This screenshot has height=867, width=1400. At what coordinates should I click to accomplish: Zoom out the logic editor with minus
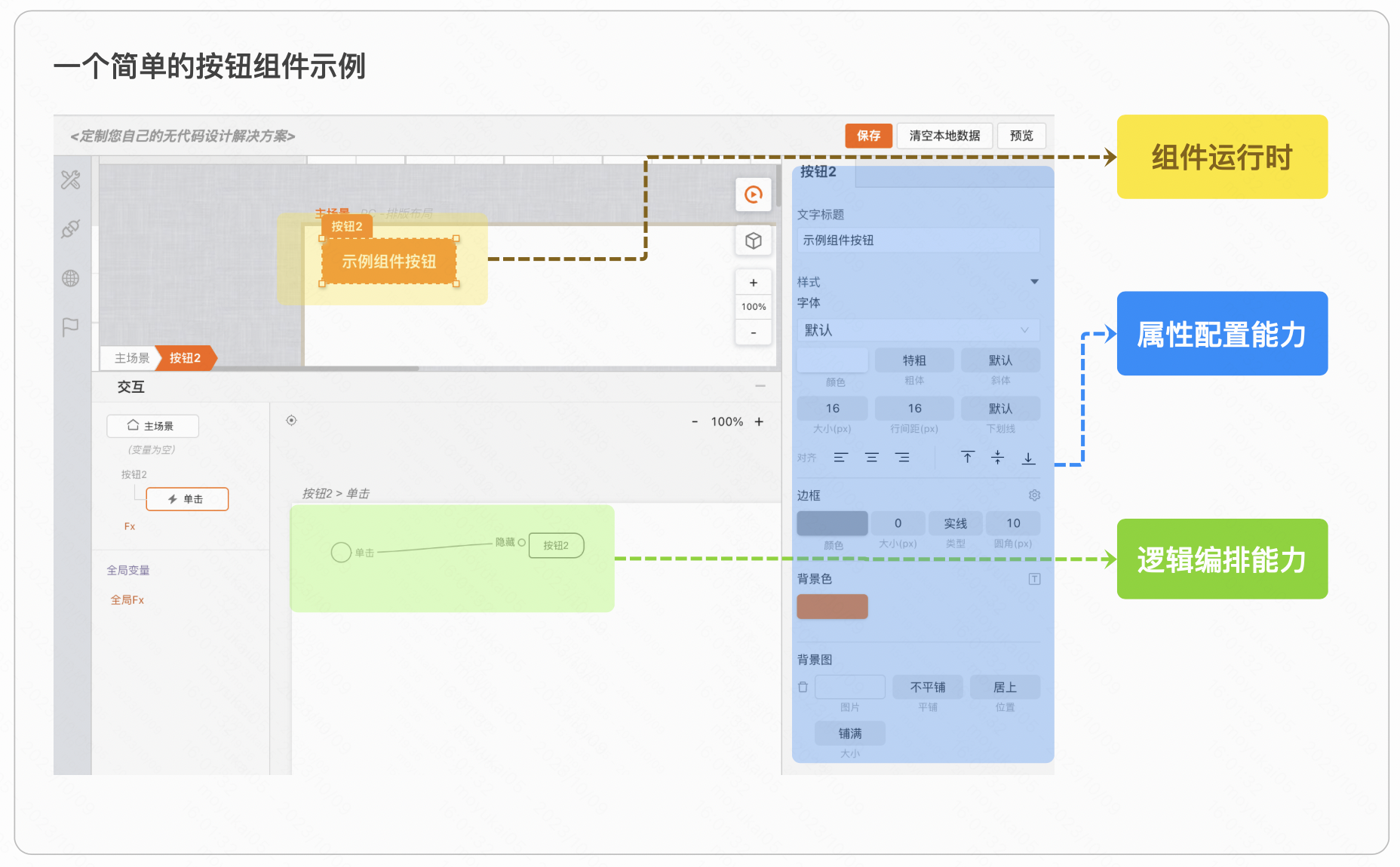[x=695, y=421]
